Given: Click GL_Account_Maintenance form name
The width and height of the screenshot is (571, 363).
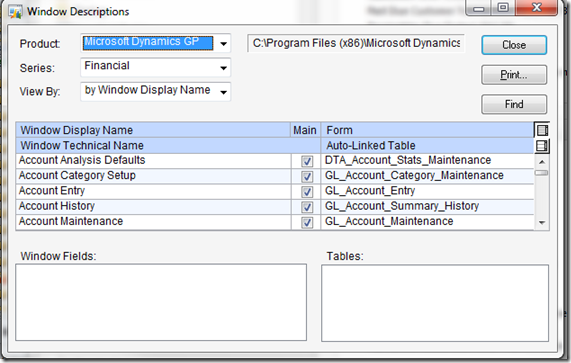Looking at the screenshot, I should 389,221.
